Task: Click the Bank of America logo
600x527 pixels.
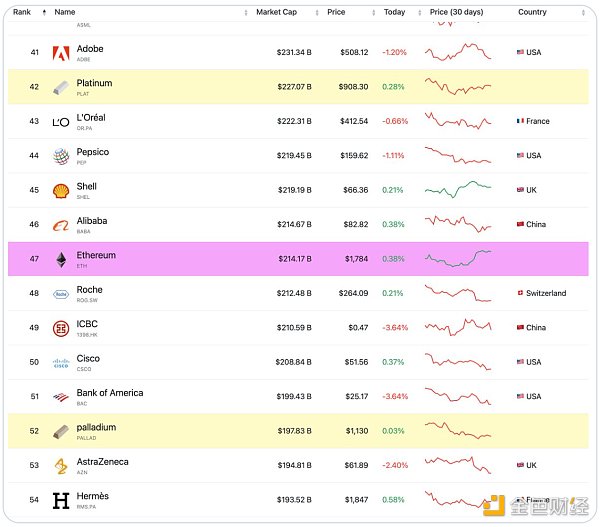Action: pos(61,397)
